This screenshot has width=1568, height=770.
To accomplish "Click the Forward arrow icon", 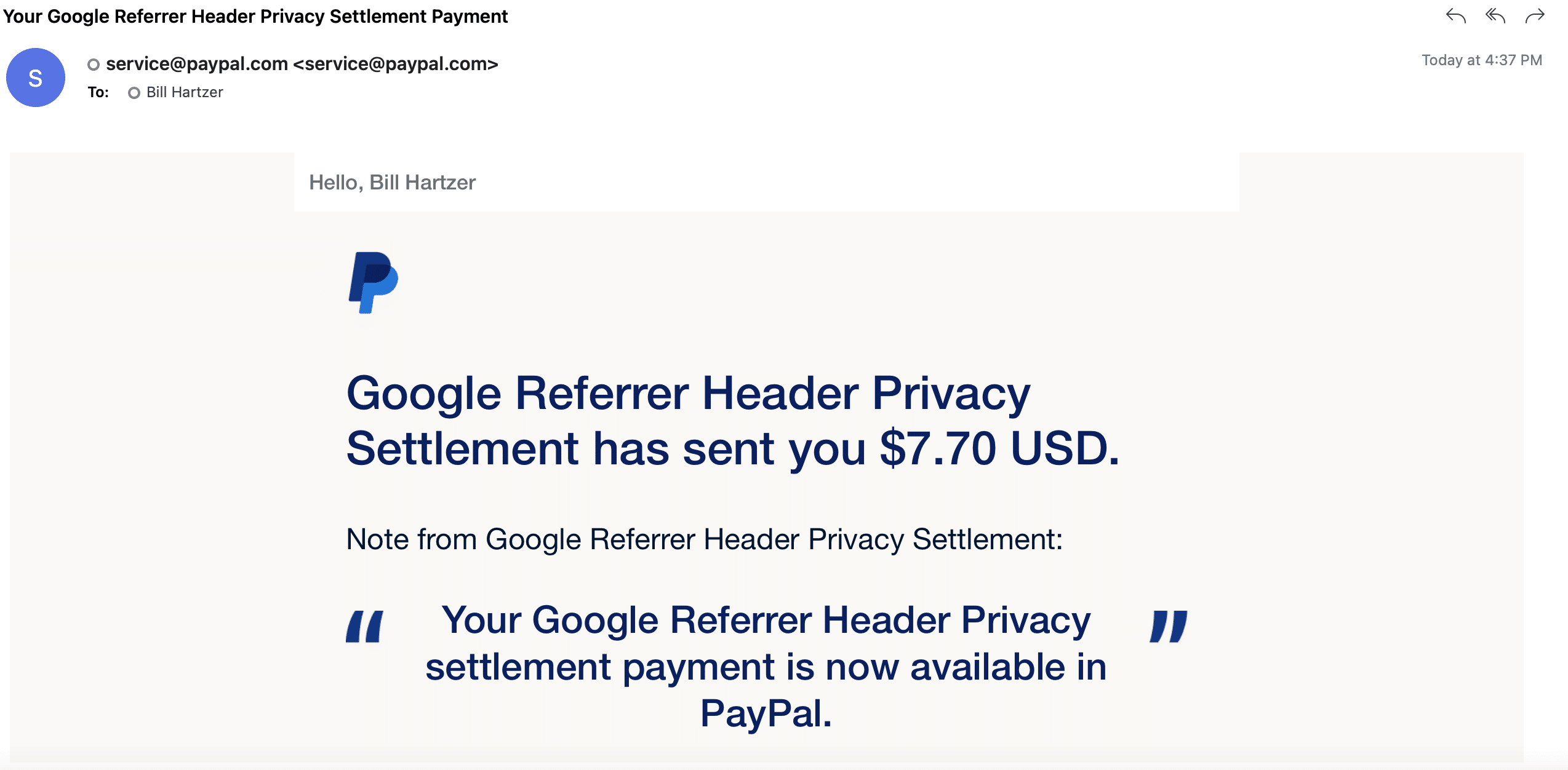I will click(x=1535, y=16).
